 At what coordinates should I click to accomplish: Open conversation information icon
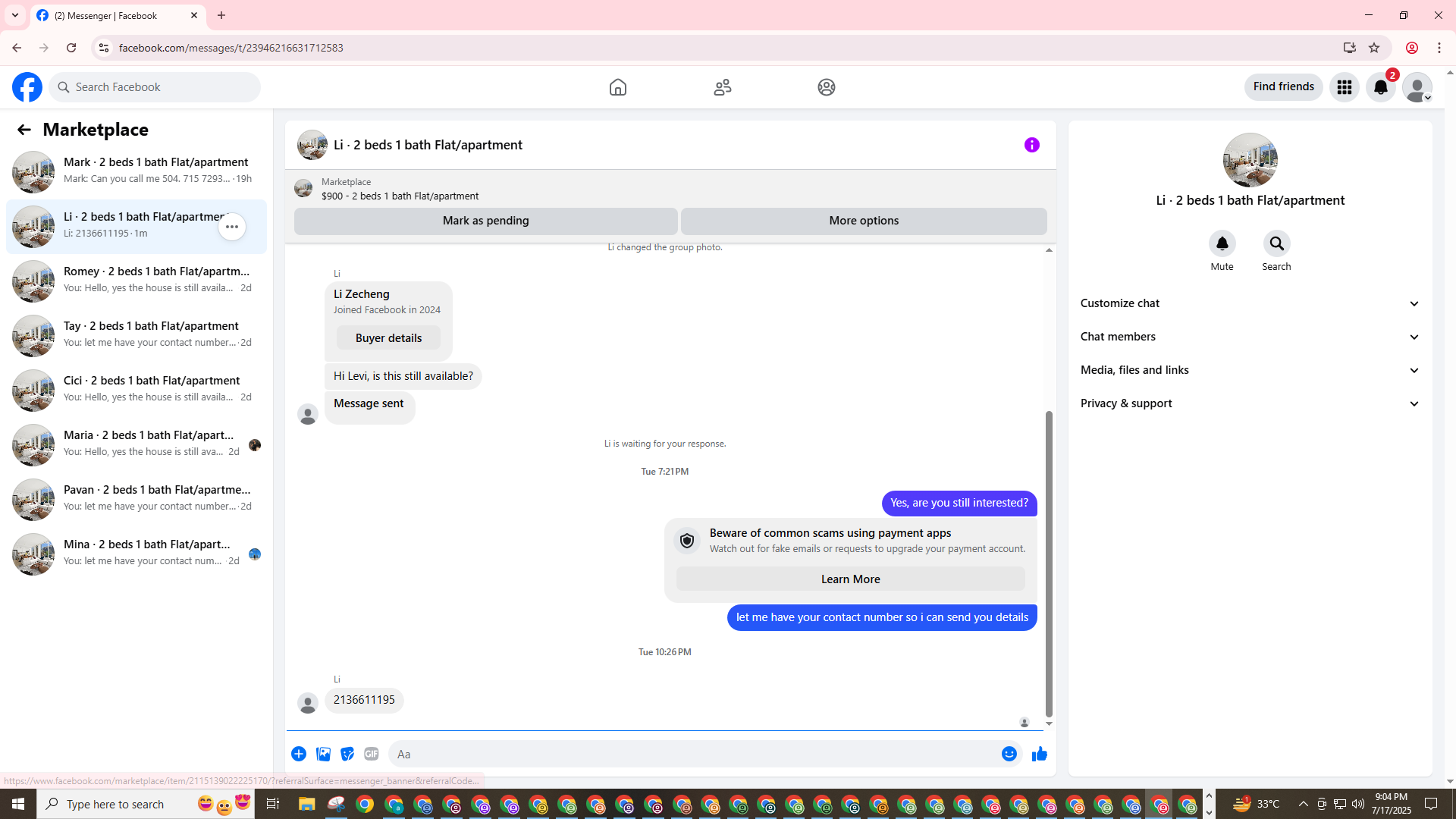pyautogui.click(x=1032, y=145)
